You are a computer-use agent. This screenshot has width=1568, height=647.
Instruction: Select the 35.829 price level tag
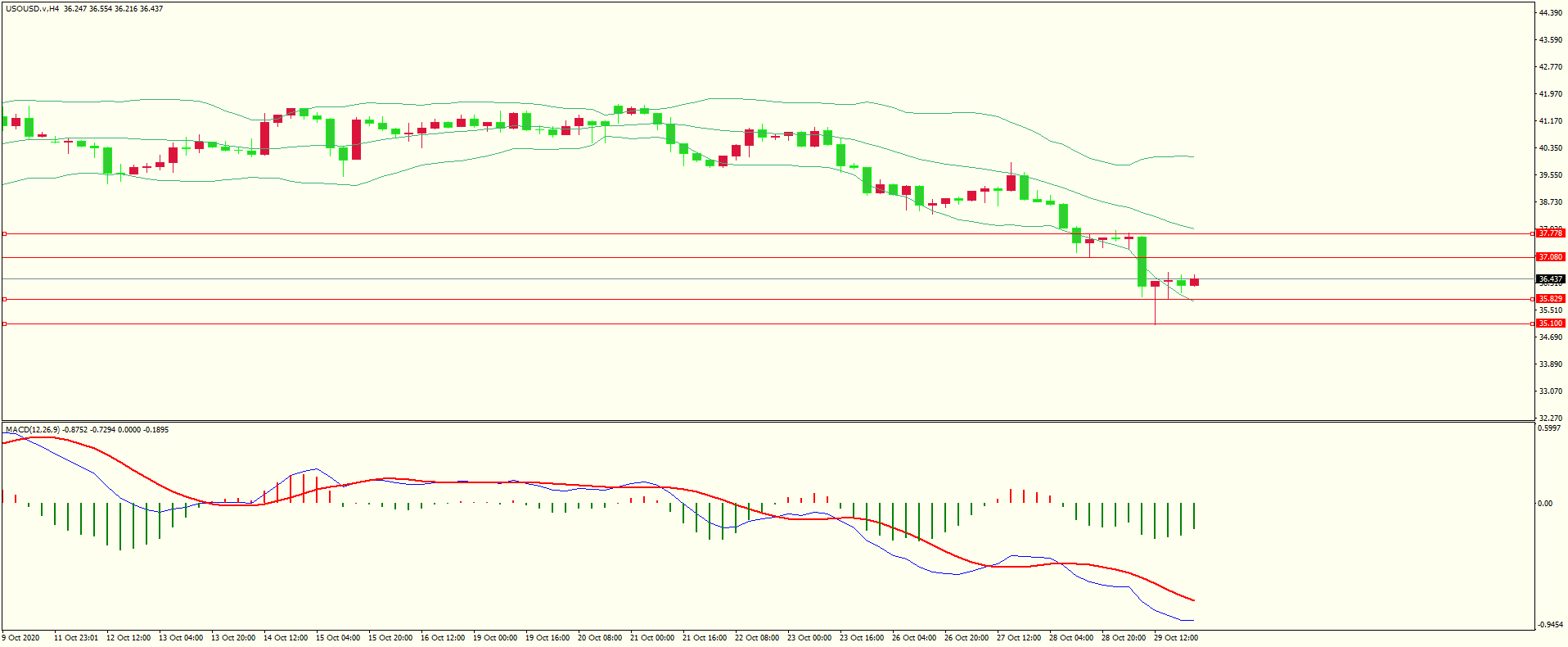pos(1550,299)
